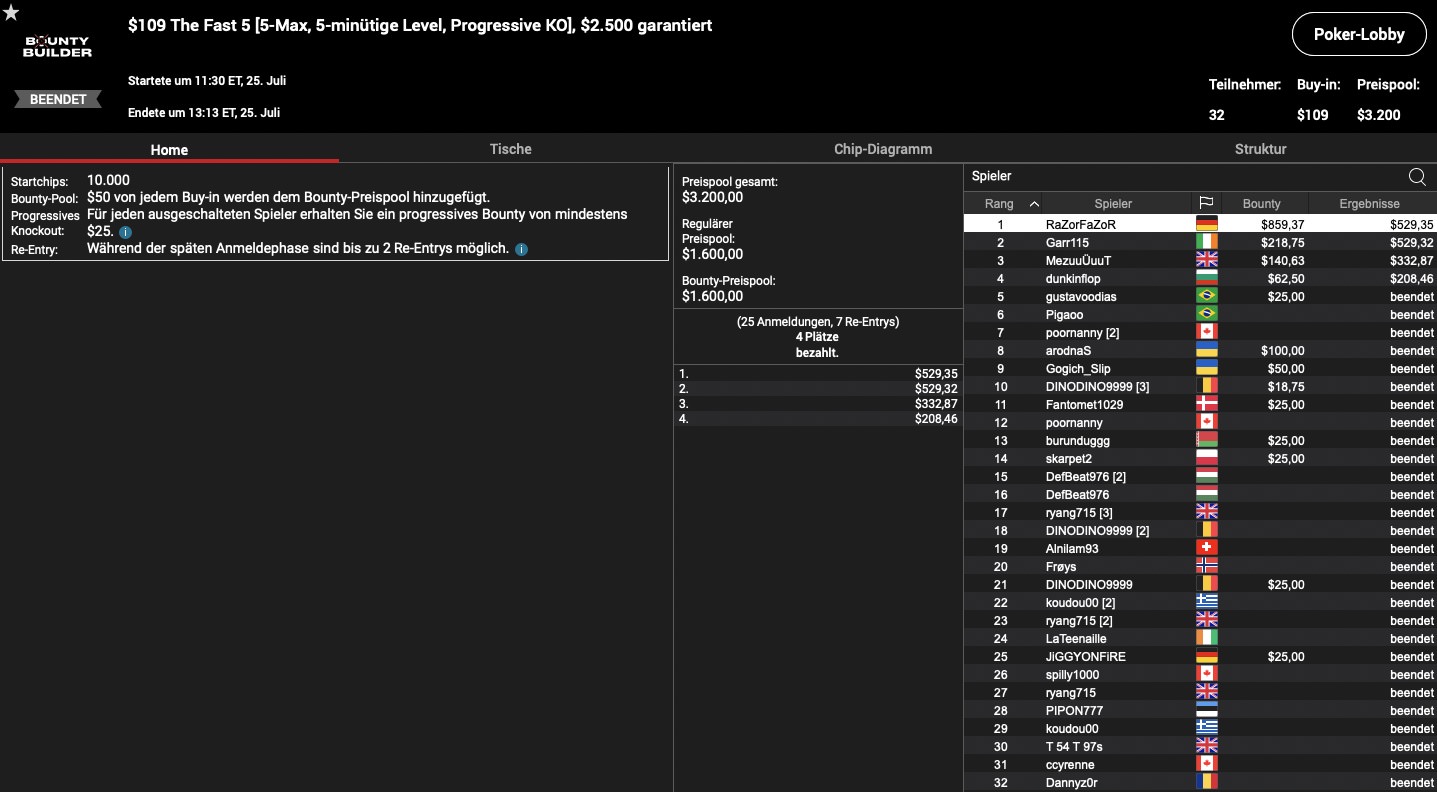1437x792 pixels.
Task: Select the first place payout row
Action: pyautogui.click(x=817, y=373)
